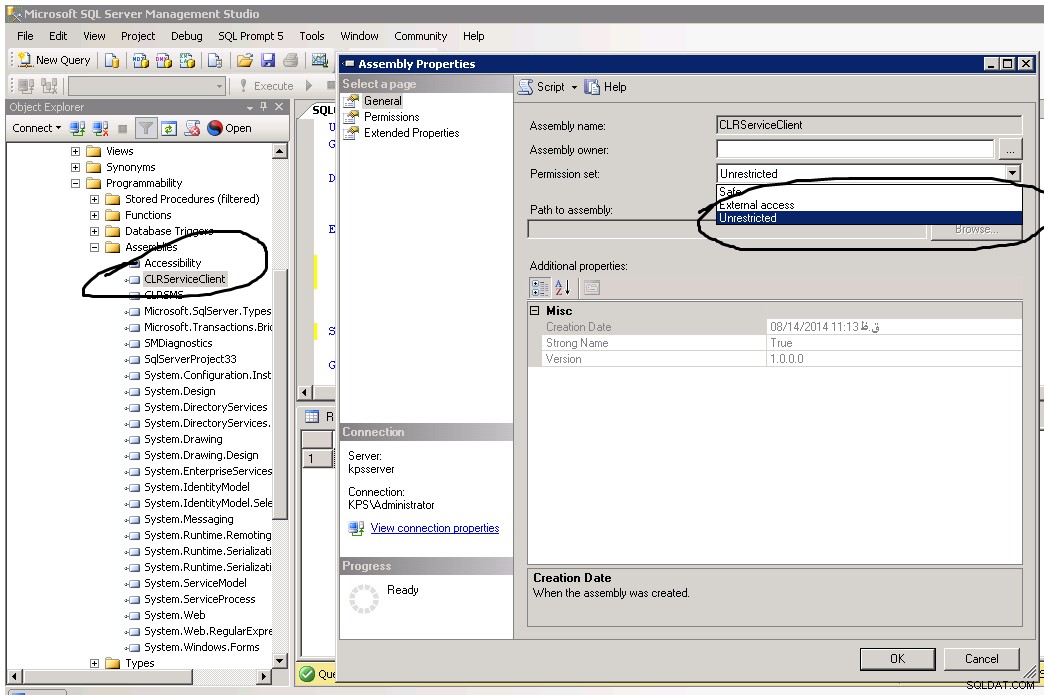1044x695 pixels.
Task: Expand the Types folder node
Action: 95,663
